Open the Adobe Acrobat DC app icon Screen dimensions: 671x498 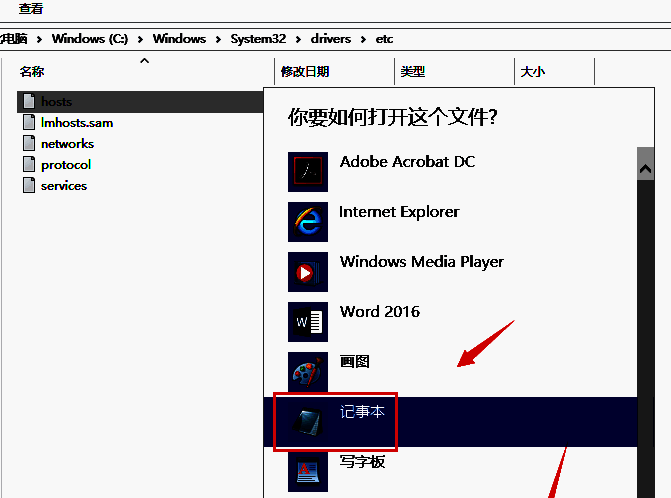coord(308,172)
